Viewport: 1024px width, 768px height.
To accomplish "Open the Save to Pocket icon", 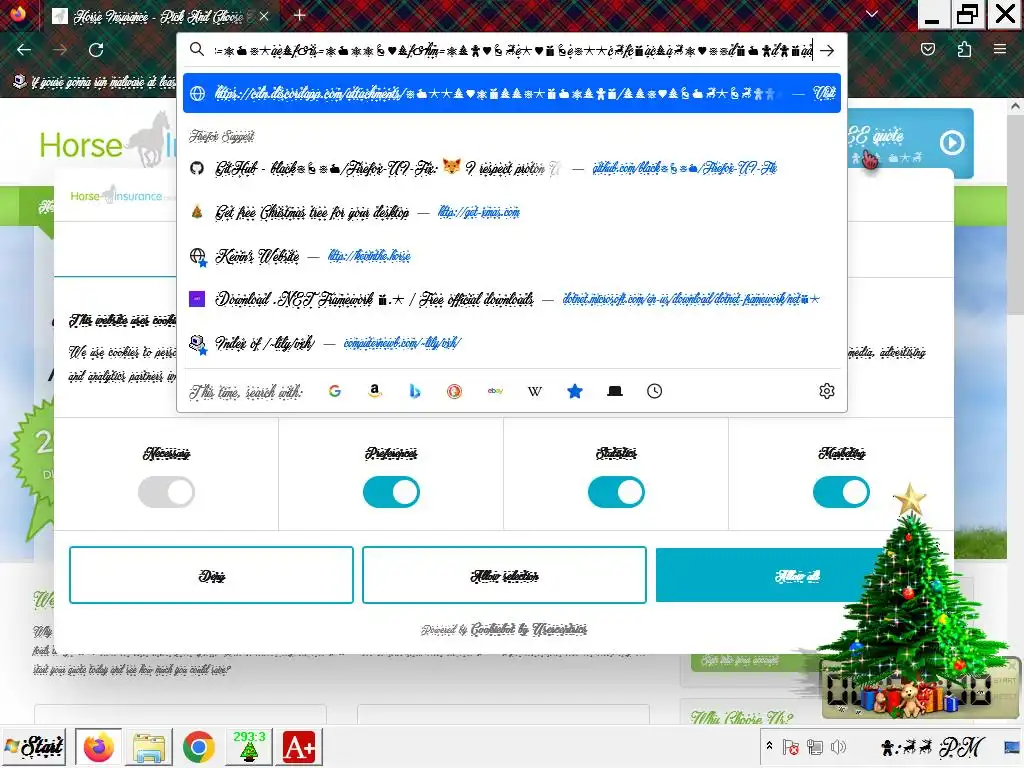I will (928, 50).
